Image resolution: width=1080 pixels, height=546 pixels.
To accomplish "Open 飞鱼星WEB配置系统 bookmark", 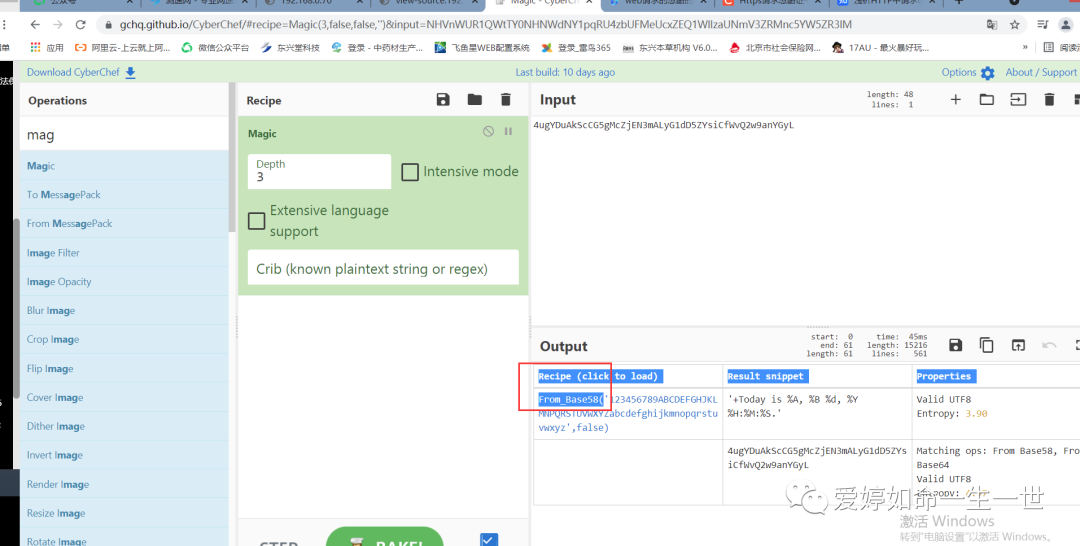I will pyautogui.click(x=482, y=48).
